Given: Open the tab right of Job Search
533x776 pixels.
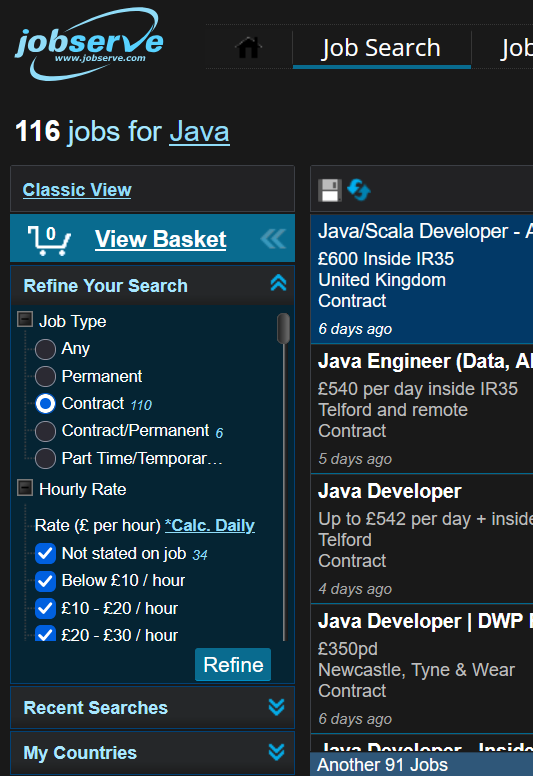Looking at the screenshot, I should click(x=516, y=48).
